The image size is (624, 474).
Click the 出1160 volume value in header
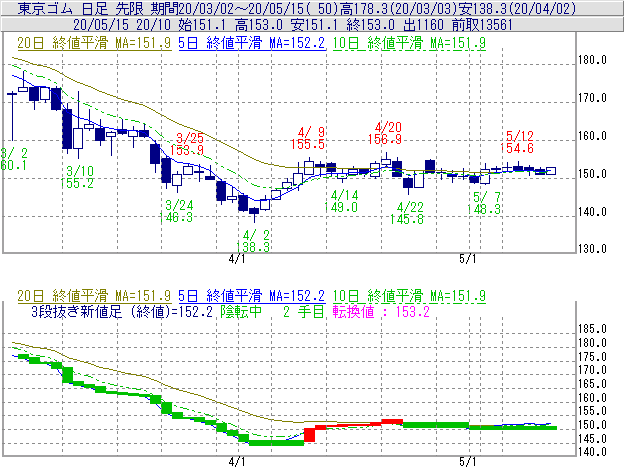pyautogui.click(x=423, y=25)
